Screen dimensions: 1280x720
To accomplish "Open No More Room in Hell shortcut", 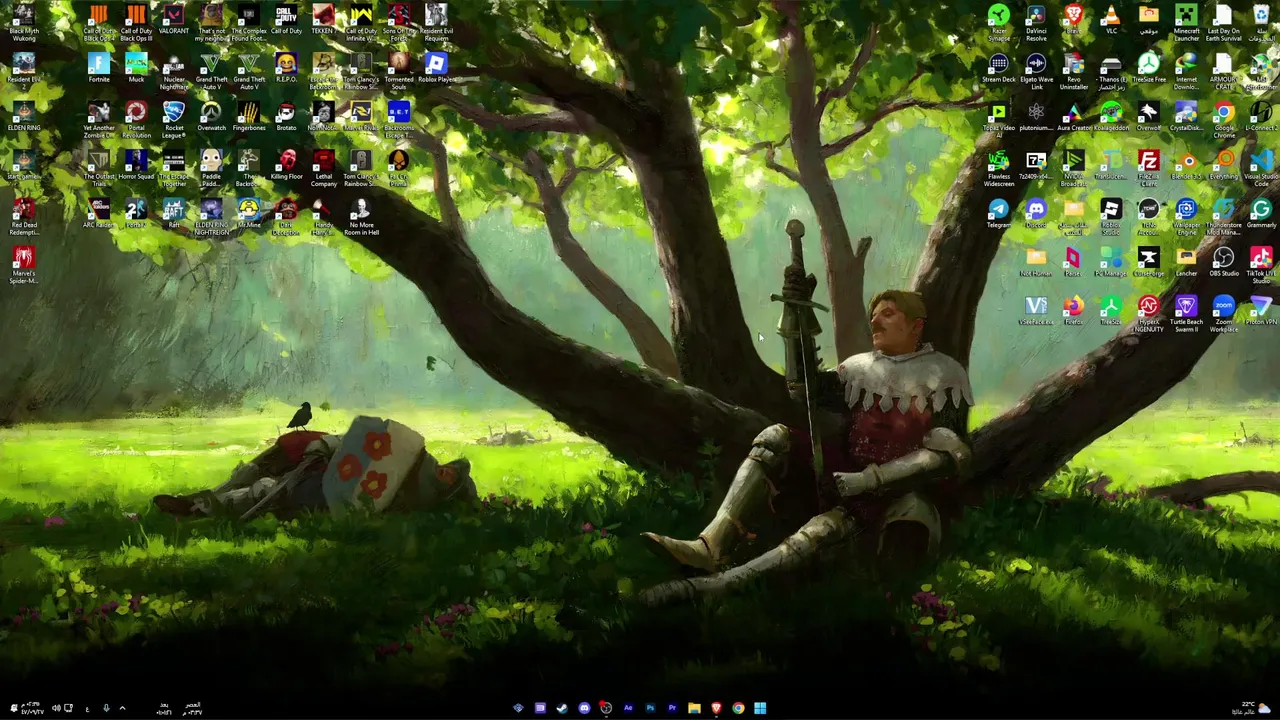I will click(361, 217).
